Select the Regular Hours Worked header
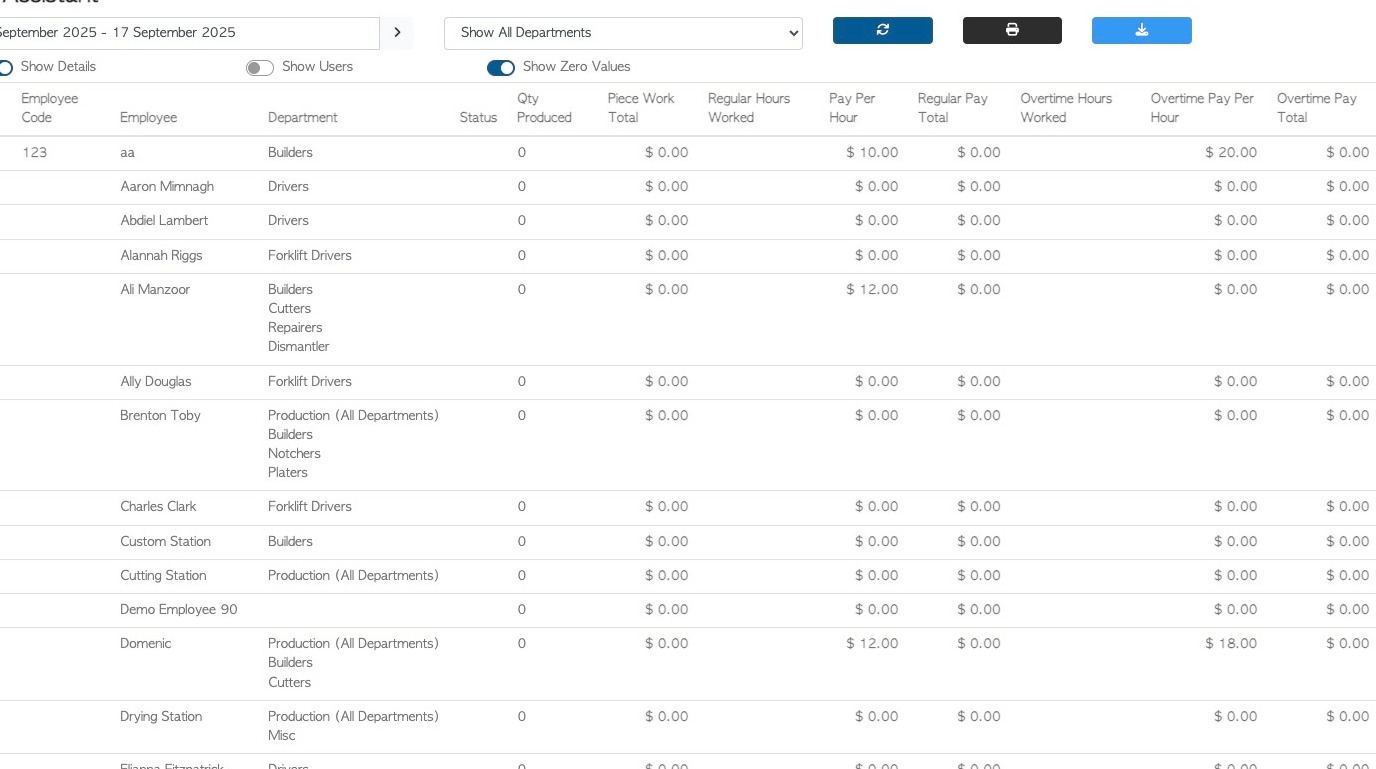 tap(748, 108)
